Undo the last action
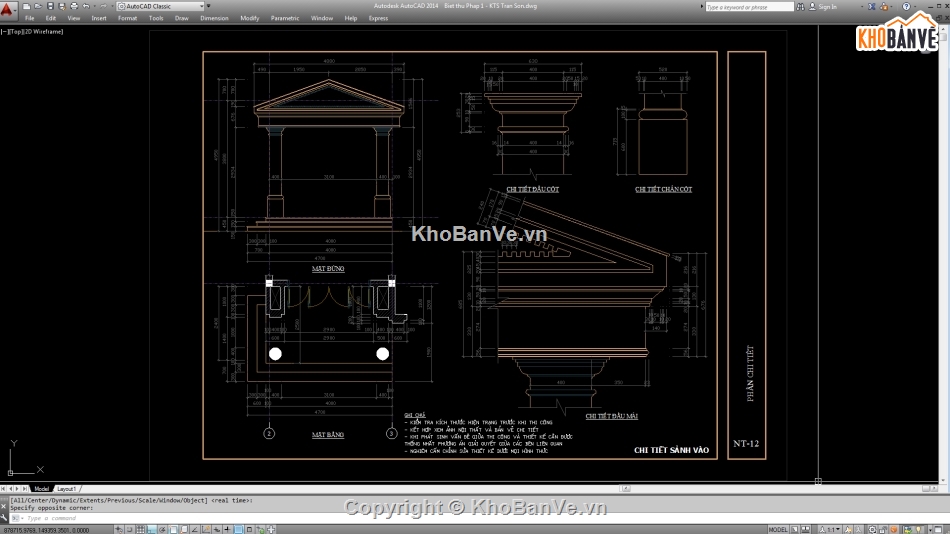Screen dimensions: 950x534 tap(85, 6)
